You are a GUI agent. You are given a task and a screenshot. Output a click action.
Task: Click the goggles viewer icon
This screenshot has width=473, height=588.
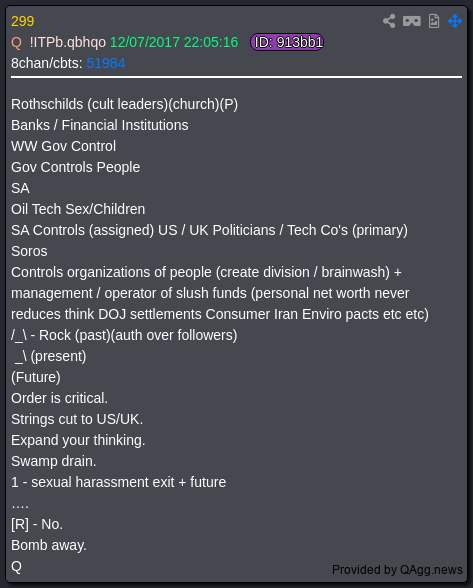411,21
